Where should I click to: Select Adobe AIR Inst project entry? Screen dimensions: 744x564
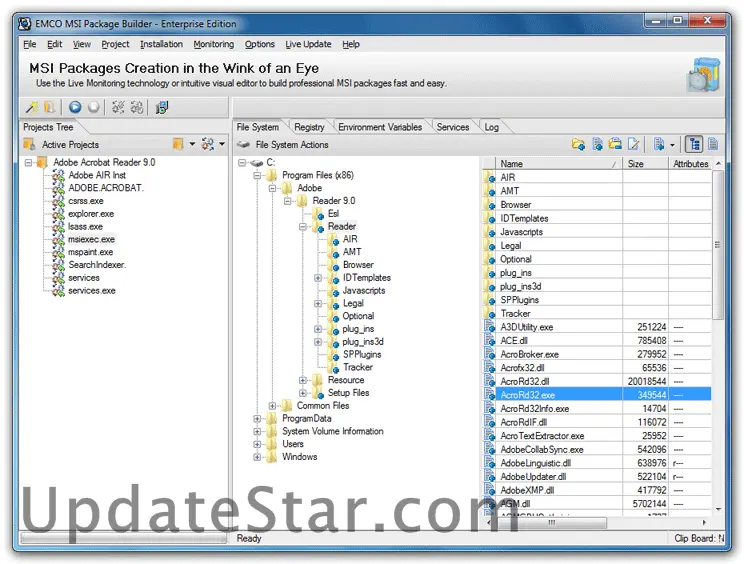[x=97, y=176]
